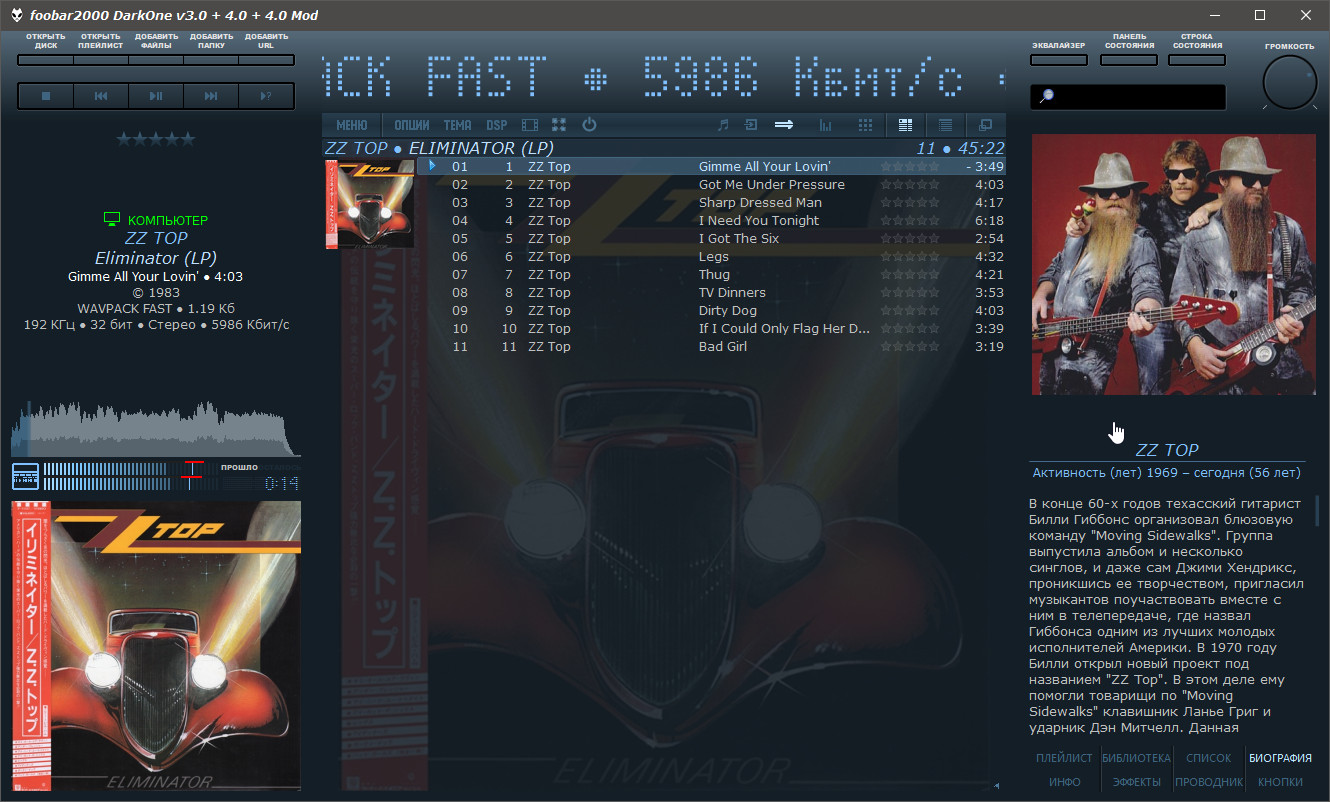1330x802 pixels.
Task: Click the Добавить файлы button
Action: [x=156, y=59]
